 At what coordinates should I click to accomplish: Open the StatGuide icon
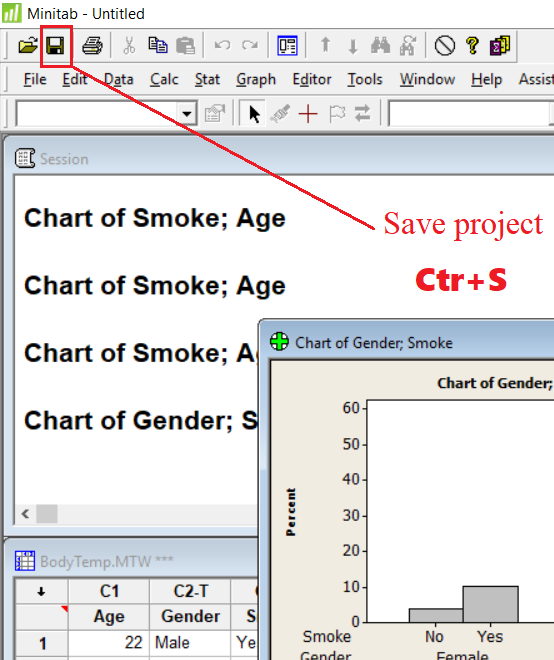[500, 45]
